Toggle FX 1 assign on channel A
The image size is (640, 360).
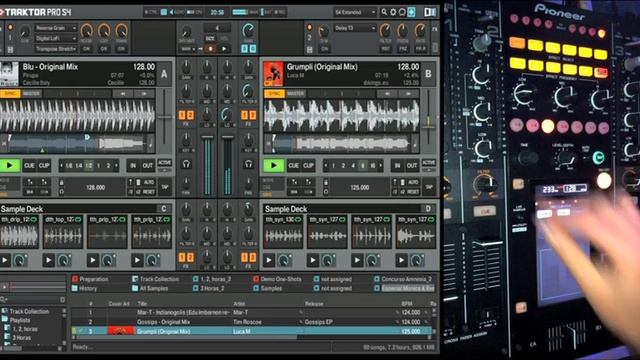point(182,116)
